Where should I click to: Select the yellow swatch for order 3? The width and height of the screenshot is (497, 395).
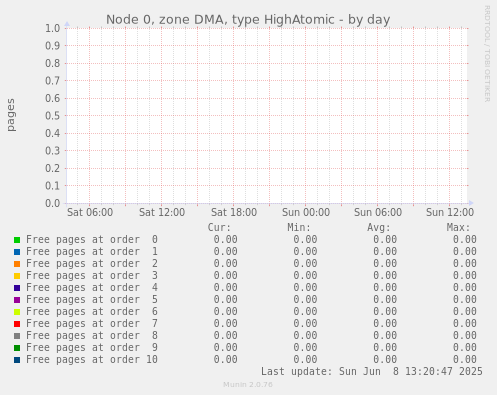click(17, 276)
